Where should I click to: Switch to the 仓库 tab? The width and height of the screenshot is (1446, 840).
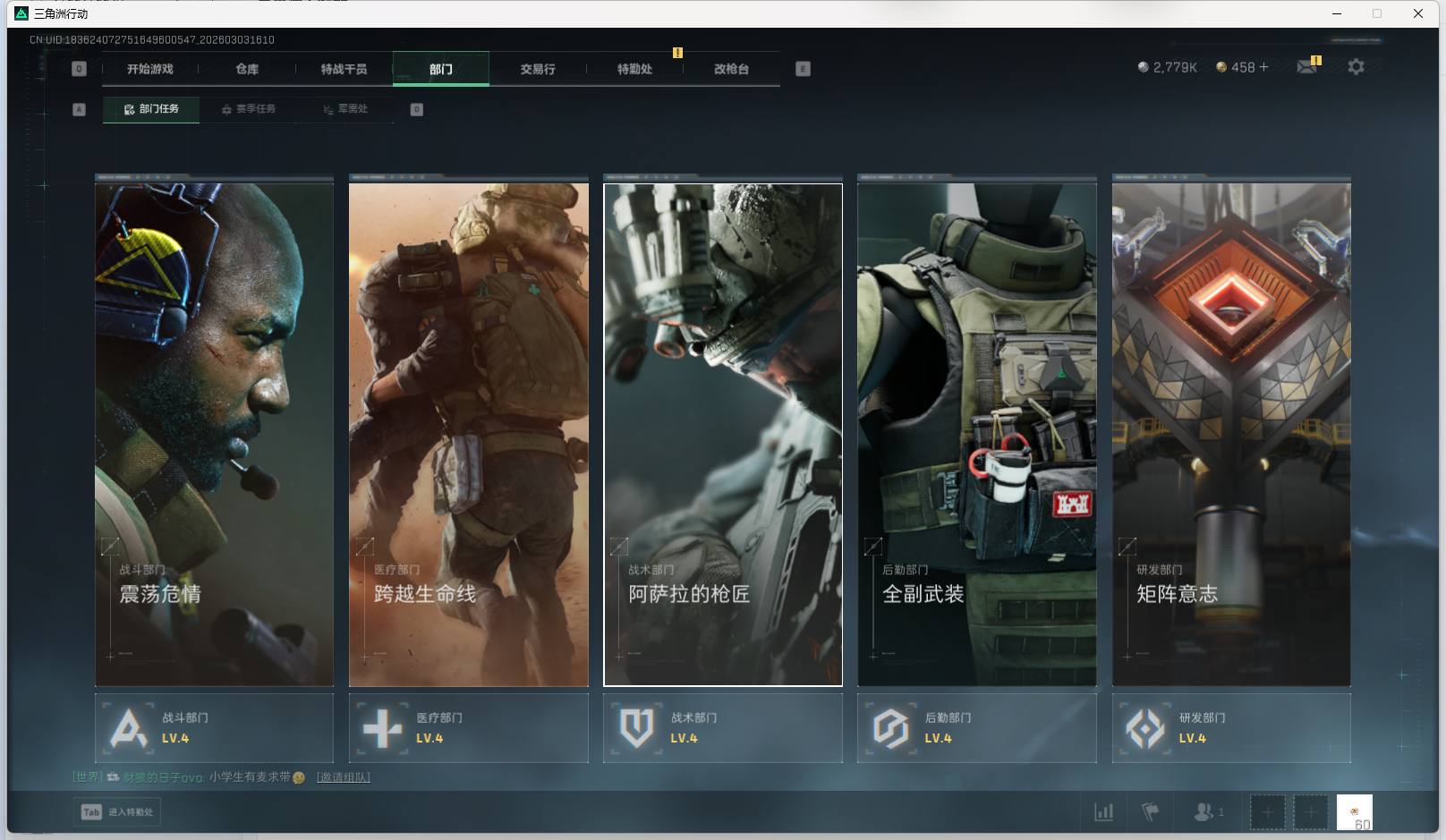tap(247, 69)
